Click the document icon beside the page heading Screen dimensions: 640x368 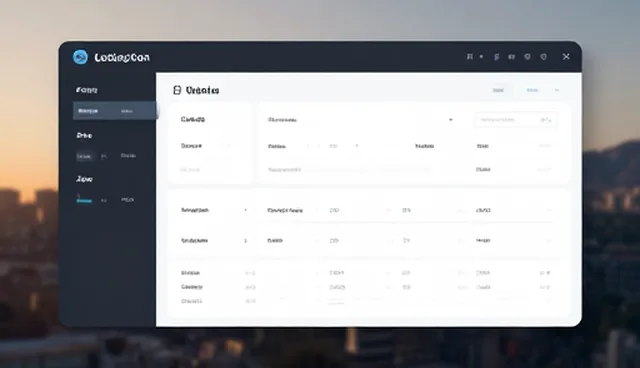click(177, 90)
